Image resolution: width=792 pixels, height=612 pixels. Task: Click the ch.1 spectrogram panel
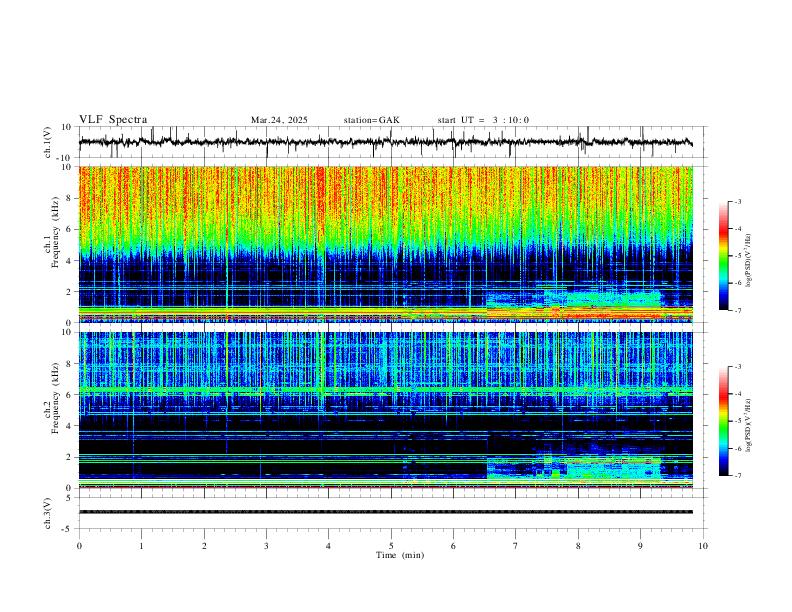click(386, 244)
